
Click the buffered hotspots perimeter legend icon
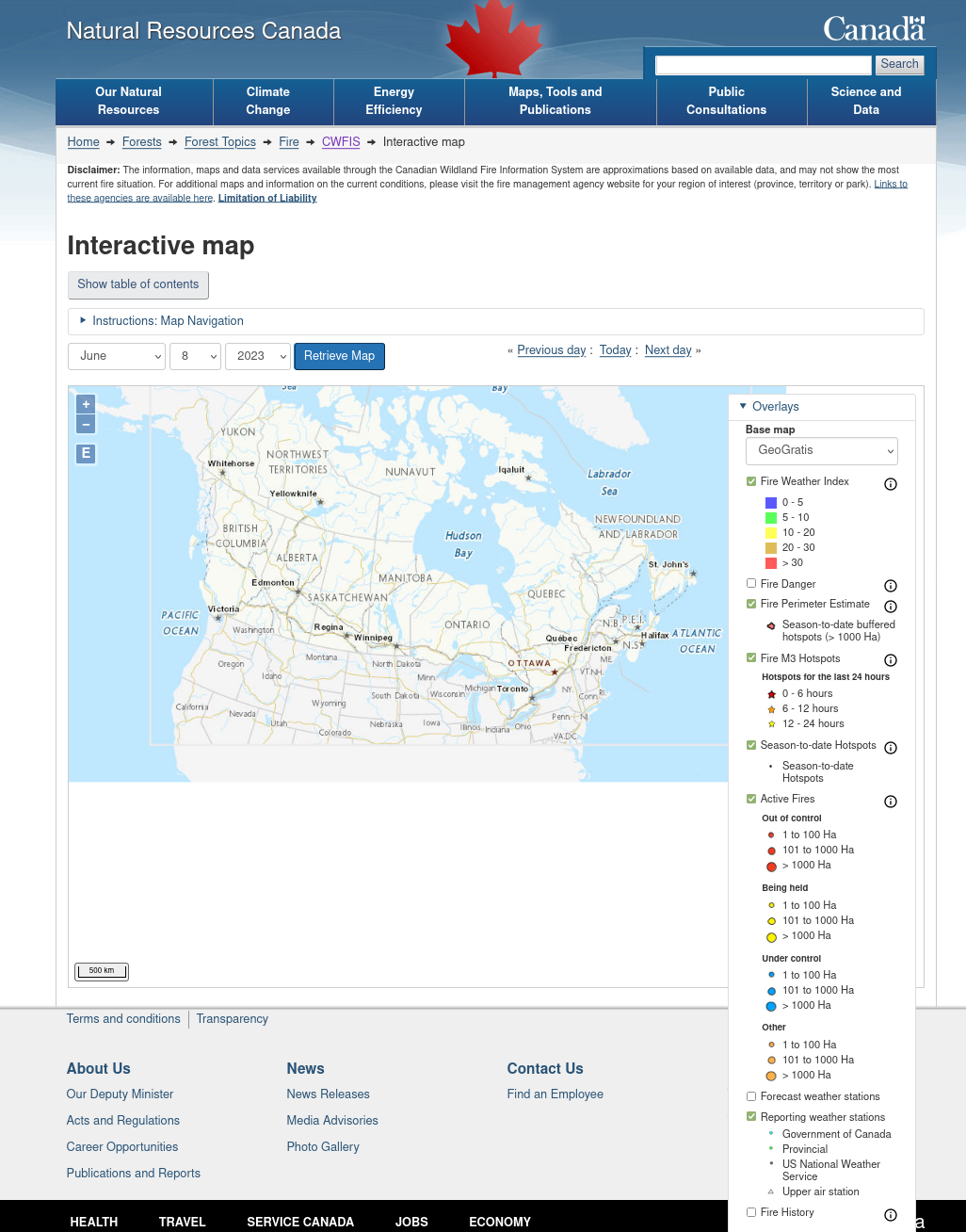pyautogui.click(x=771, y=625)
